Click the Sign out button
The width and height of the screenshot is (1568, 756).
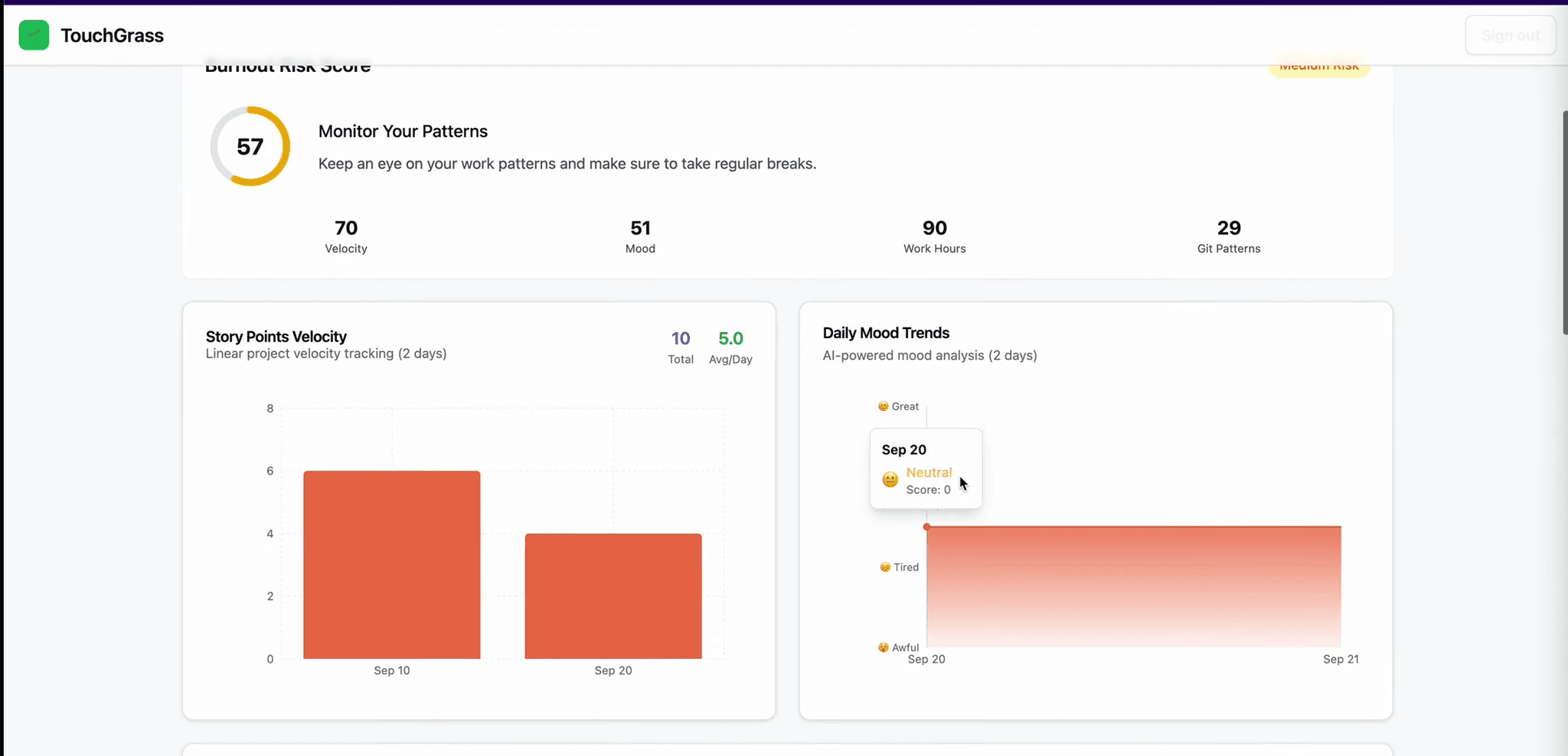(1510, 35)
